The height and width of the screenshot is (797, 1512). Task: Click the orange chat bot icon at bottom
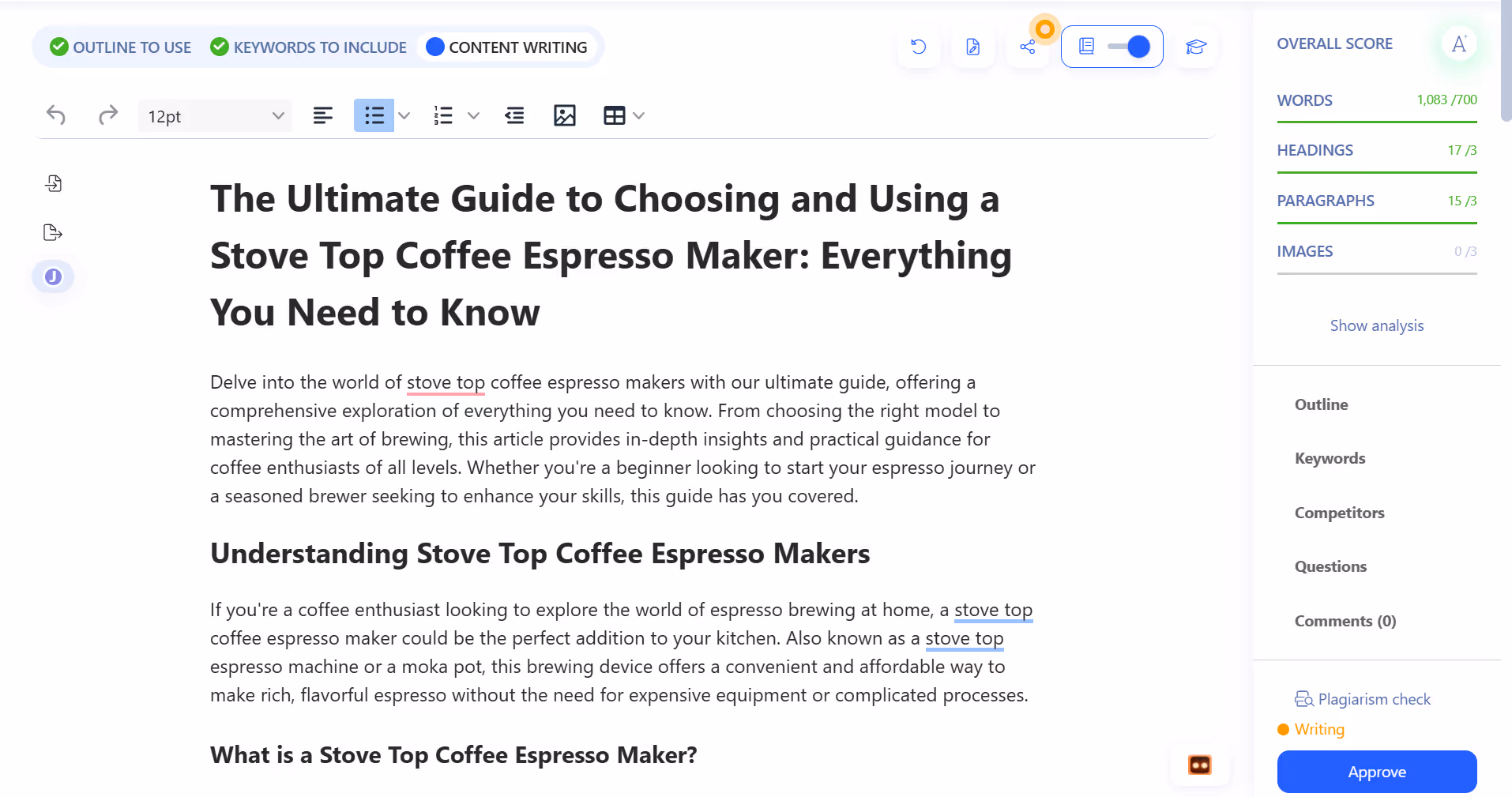tap(1199, 765)
